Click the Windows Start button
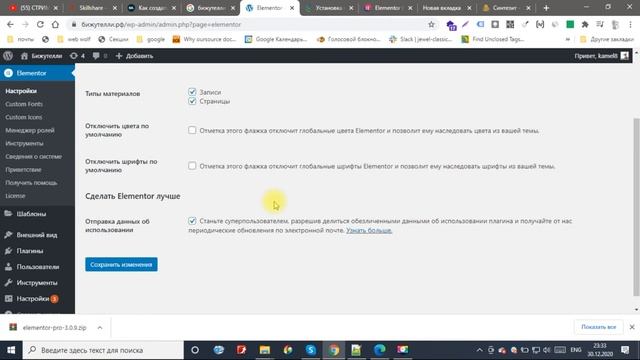The width and height of the screenshot is (640, 360). (x=11, y=350)
